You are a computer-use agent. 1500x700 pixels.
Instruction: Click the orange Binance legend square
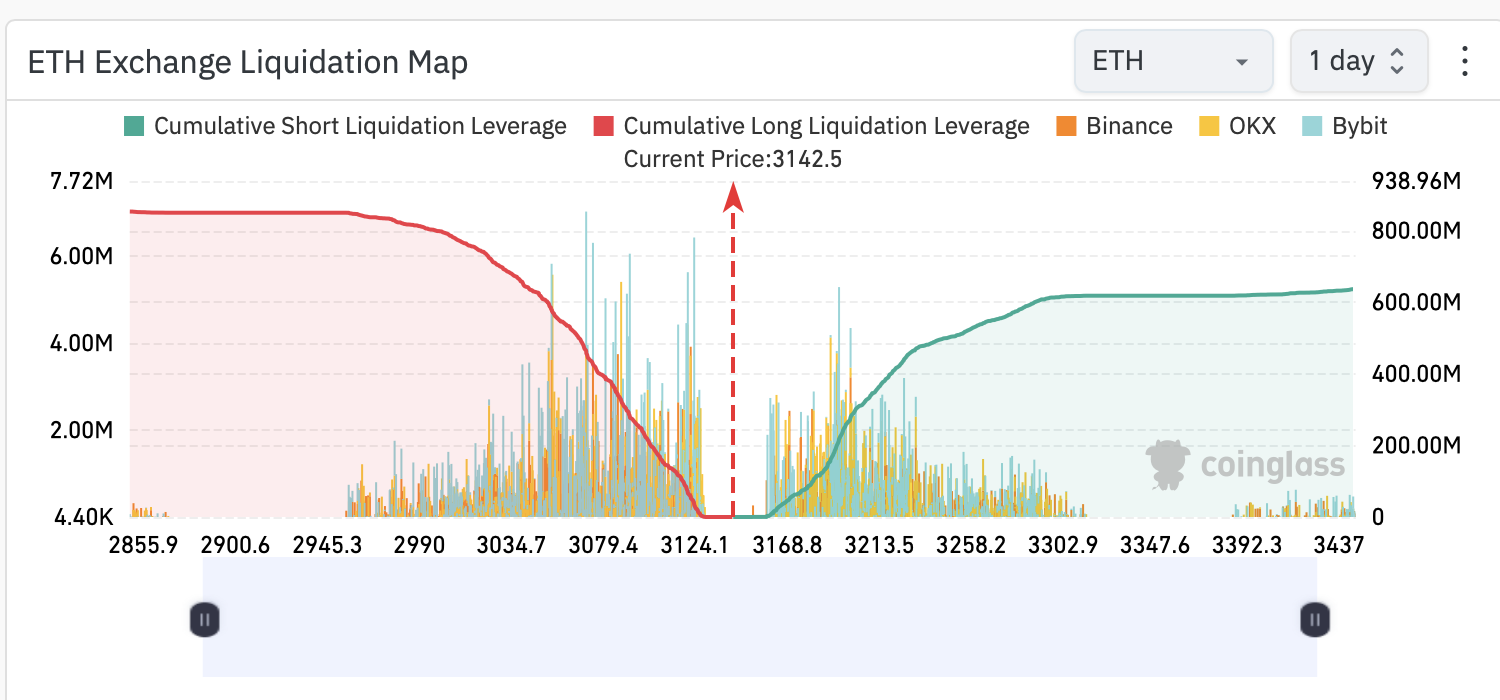1065,127
